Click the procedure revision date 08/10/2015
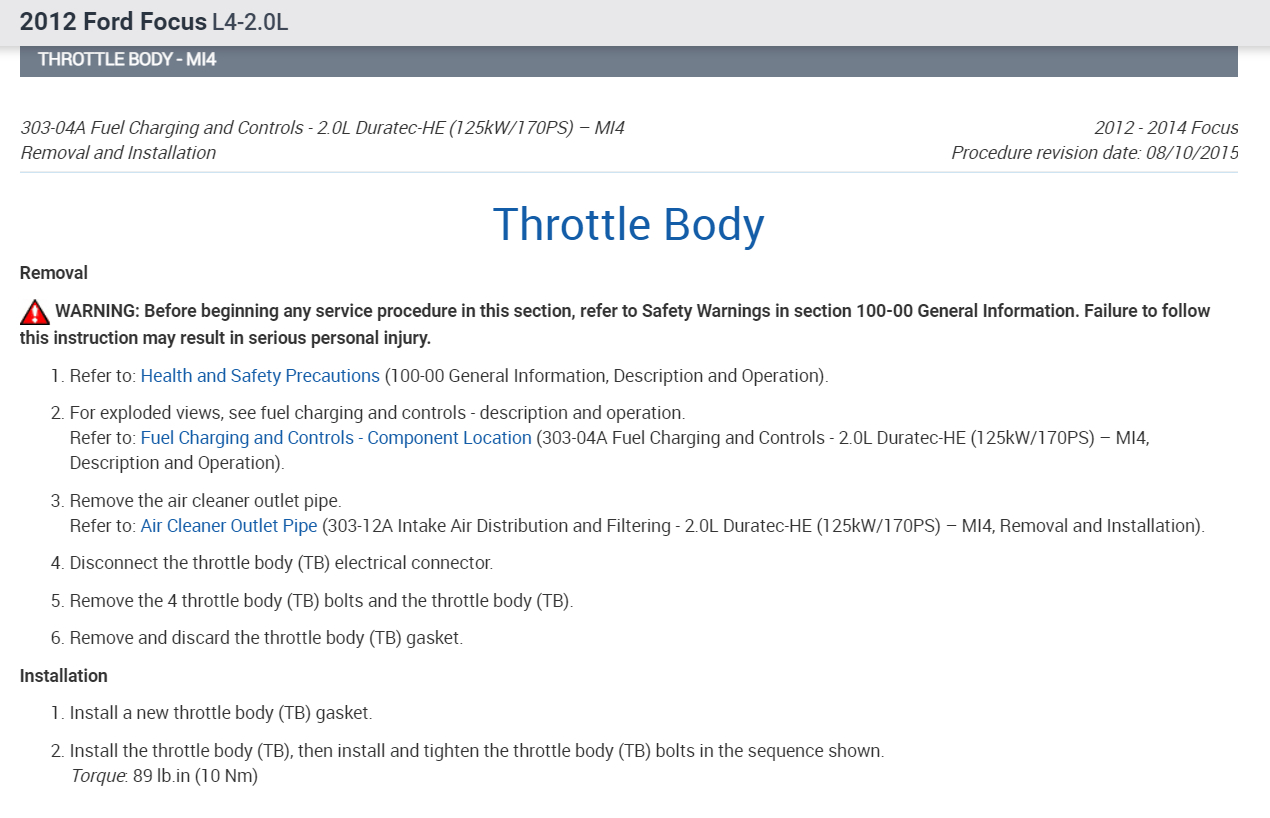The width and height of the screenshot is (1270, 818). (1095, 153)
